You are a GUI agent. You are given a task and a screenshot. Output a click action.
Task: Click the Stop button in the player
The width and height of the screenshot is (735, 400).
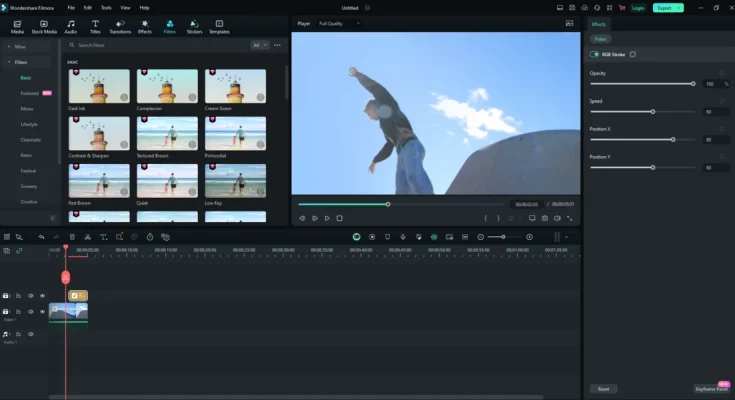pyautogui.click(x=340, y=218)
